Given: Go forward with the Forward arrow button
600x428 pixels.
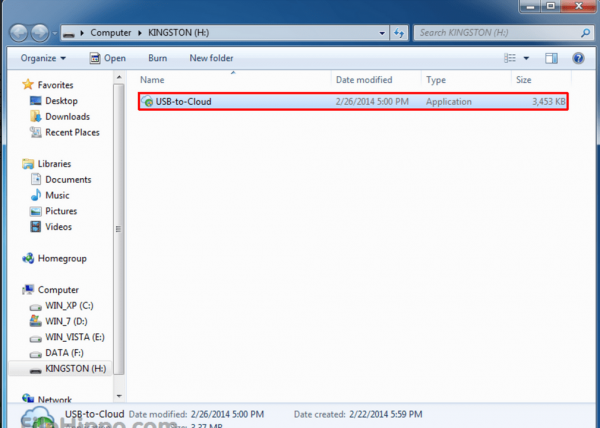Looking at the screenshot, I should point(40,33).
